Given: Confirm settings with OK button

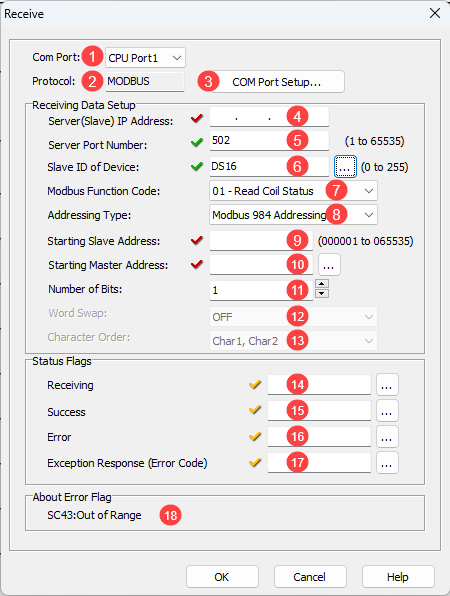Looking at the screenshot, I should 222,577.
